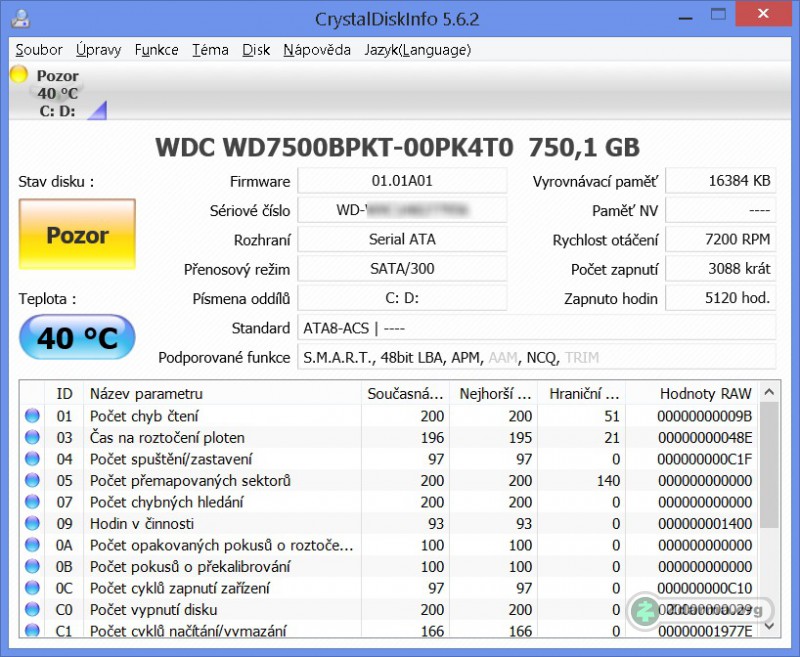Select the row Počet chyb čtení
The width and height of the screenshot is (800, 657).
(x=389, y=416)
